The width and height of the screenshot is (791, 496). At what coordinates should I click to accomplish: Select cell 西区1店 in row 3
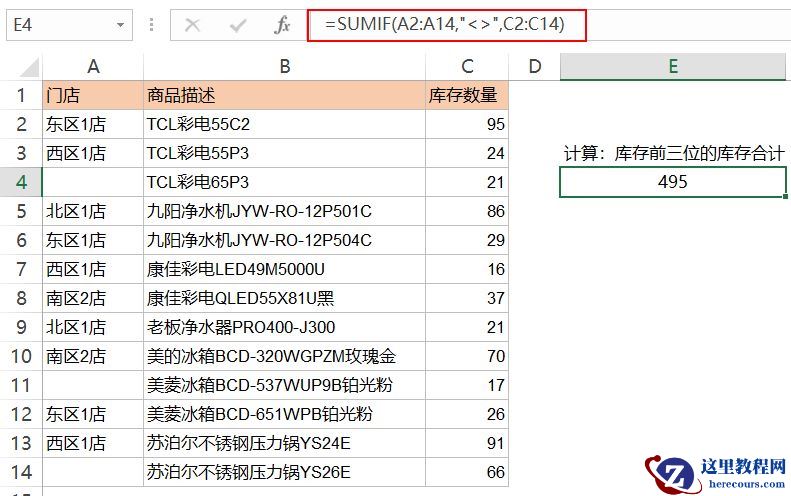[93, 153]
